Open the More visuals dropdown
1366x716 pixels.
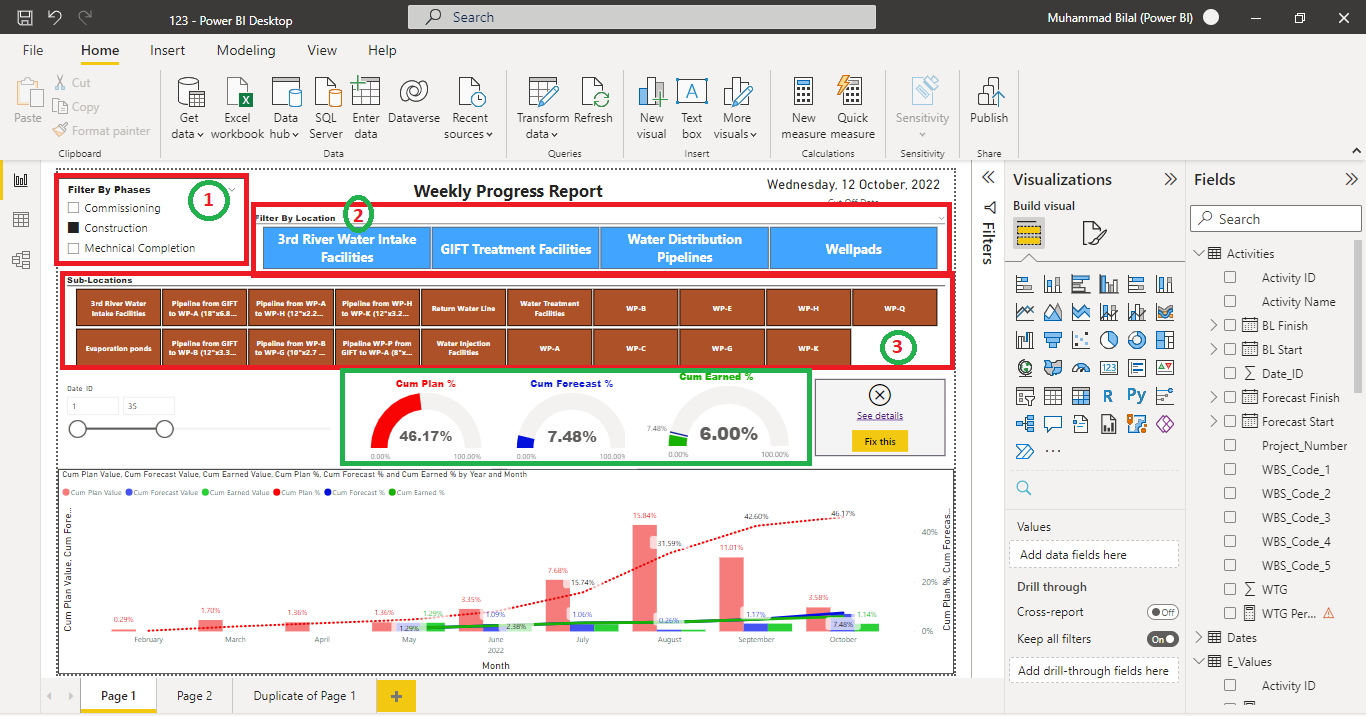point(737,108)
